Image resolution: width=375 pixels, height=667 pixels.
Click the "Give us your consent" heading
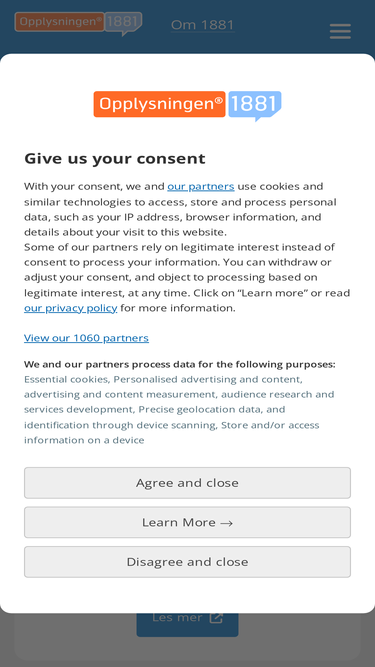[x=115, y=159]
